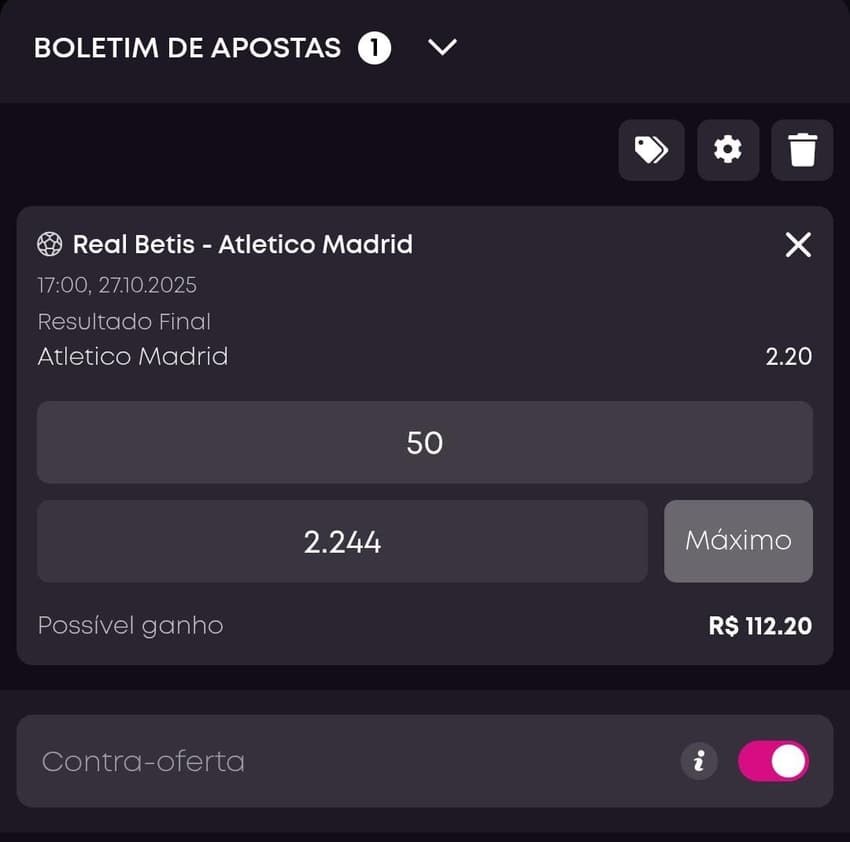The height and width of the screenshot is (842, 850).
Task: Remove the Real Betis - Atletico Madrid bet
Action: click(797, 244)
